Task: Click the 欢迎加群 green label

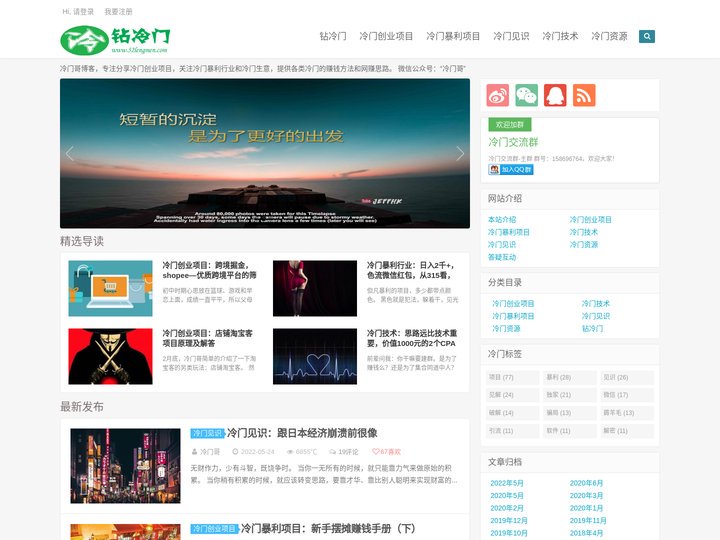Action: click(510, 124)
